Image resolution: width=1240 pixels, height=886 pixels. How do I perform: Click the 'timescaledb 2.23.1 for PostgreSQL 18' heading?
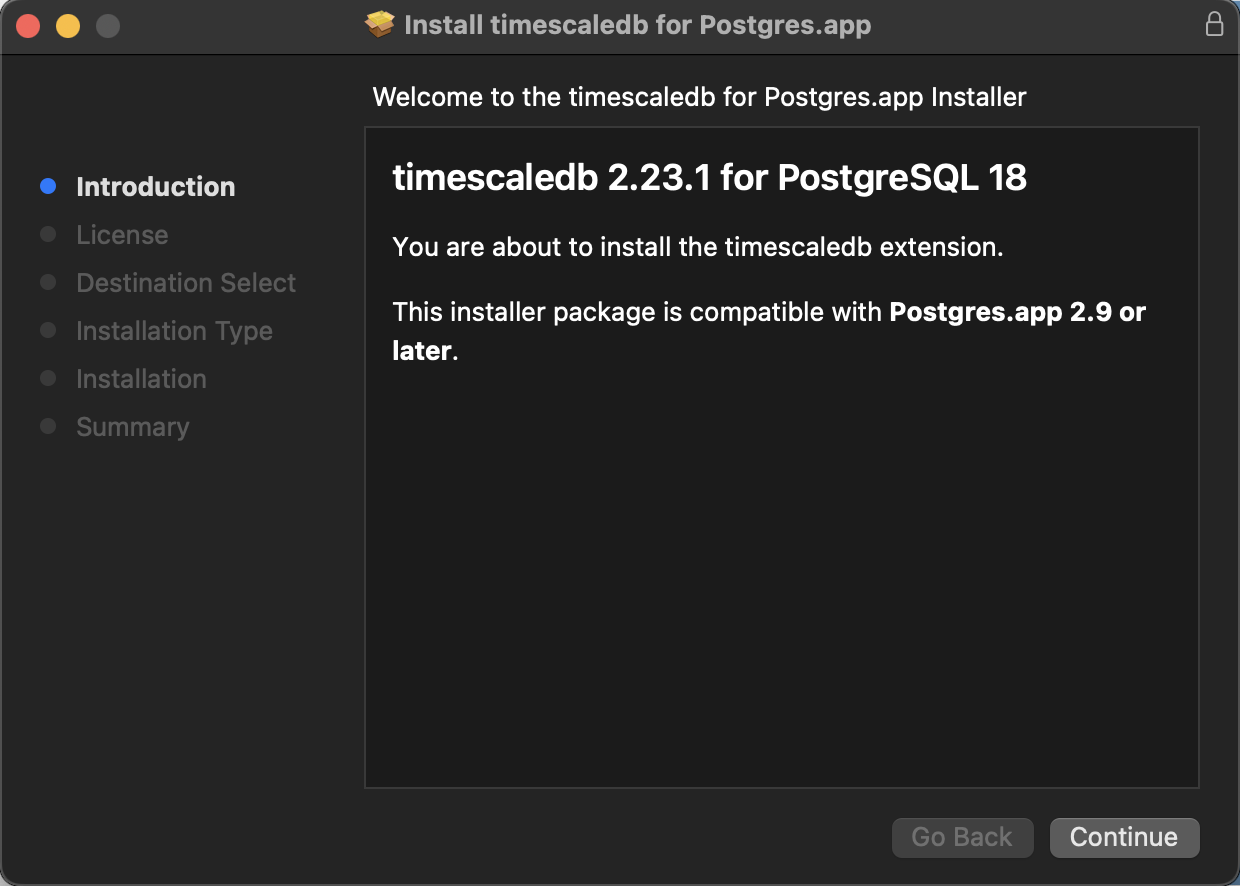pyautogui.click(x=709, y=178)
